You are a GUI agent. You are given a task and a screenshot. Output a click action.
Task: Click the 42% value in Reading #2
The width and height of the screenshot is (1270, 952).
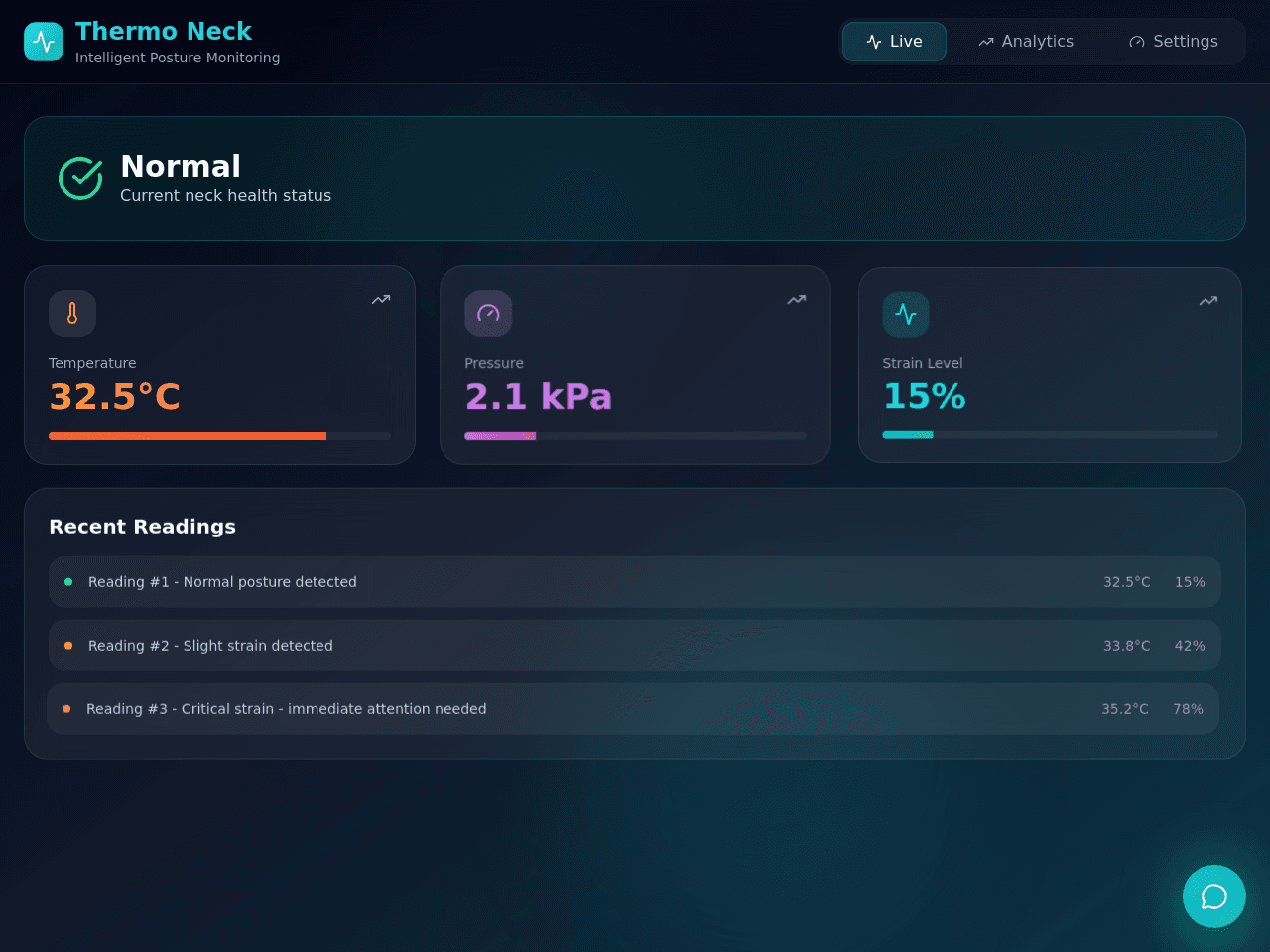pyautogui.click(x=1190, y=646)
